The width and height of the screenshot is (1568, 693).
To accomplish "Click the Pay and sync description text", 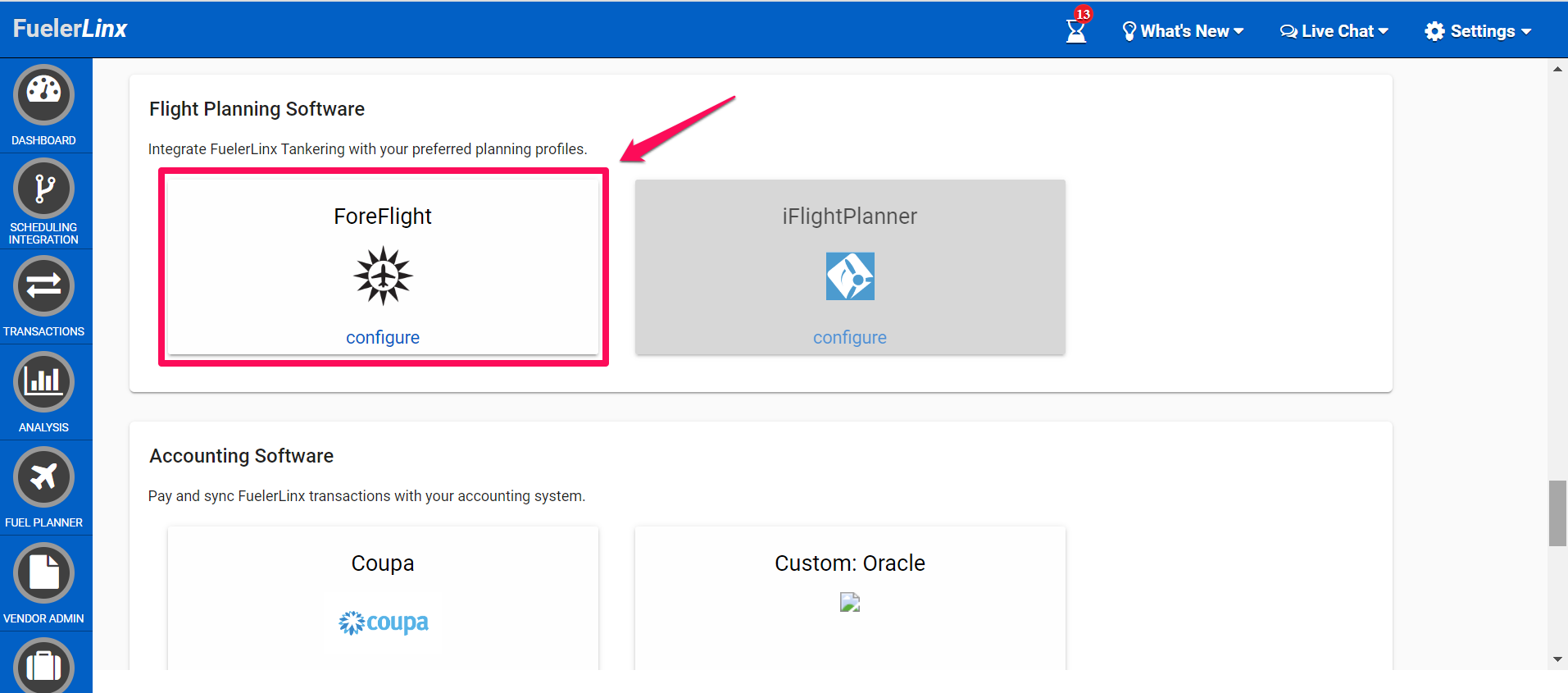I will (x=366, y=496).
